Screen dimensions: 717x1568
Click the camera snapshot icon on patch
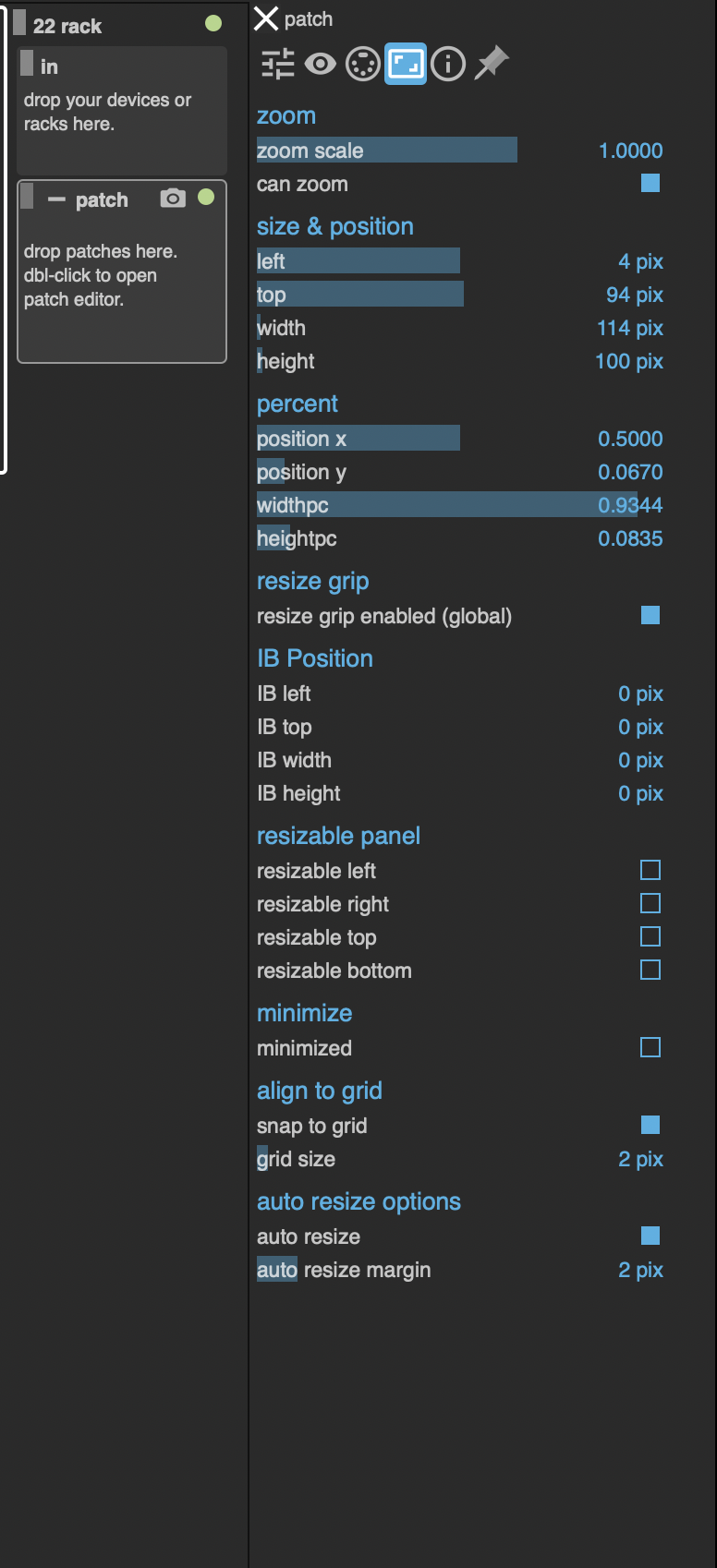click(x=173, y=199)
